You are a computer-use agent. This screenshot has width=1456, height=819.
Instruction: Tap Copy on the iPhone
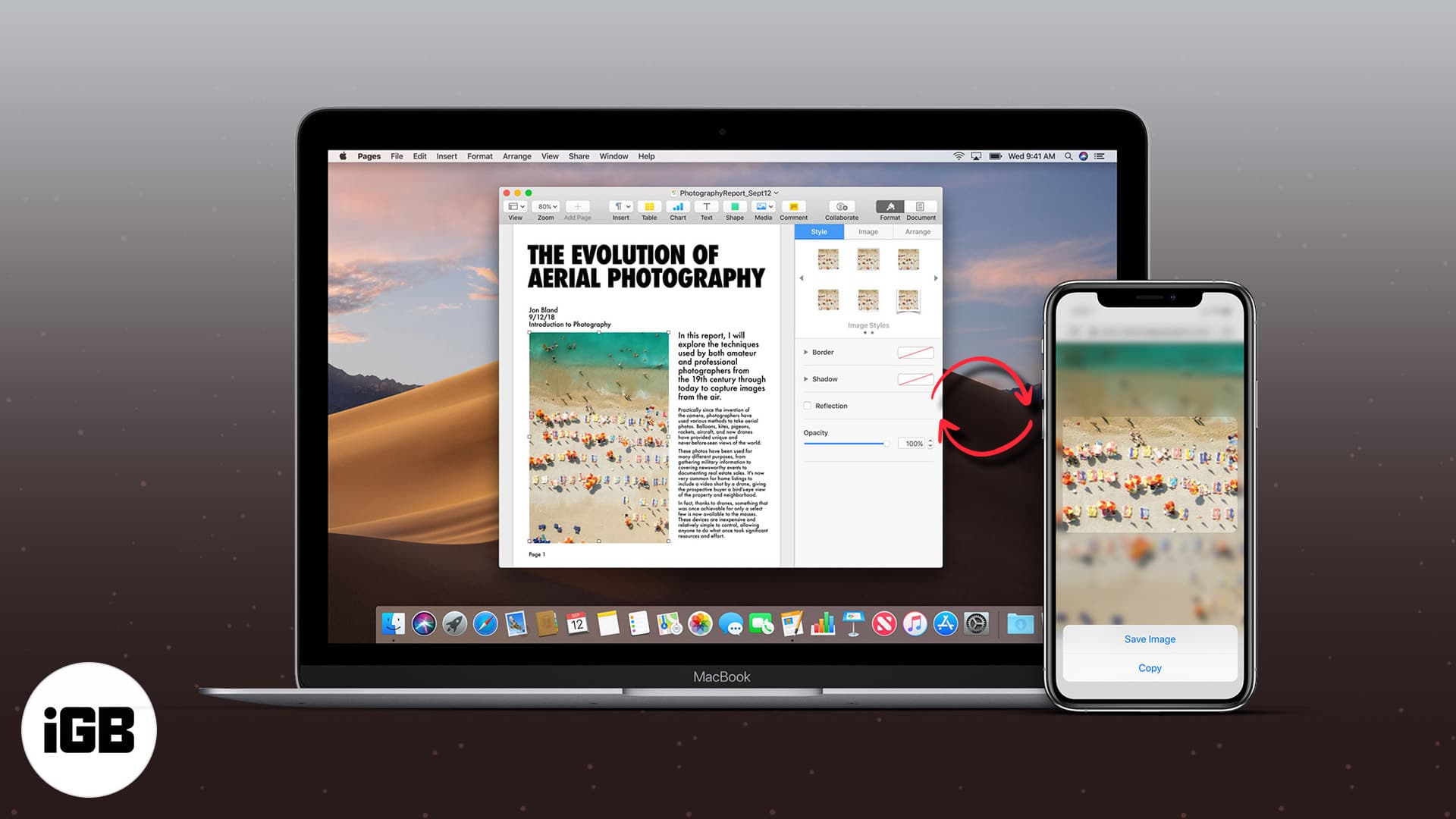pos(1150,668)
